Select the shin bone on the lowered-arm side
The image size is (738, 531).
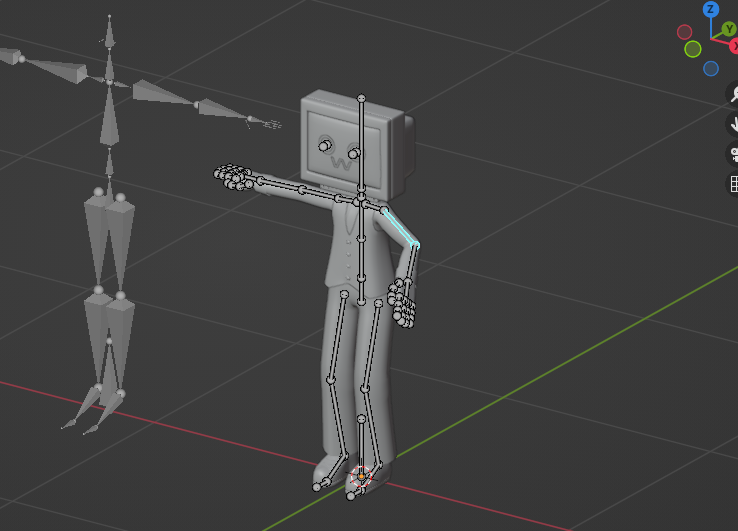click(x=371, y=425)
